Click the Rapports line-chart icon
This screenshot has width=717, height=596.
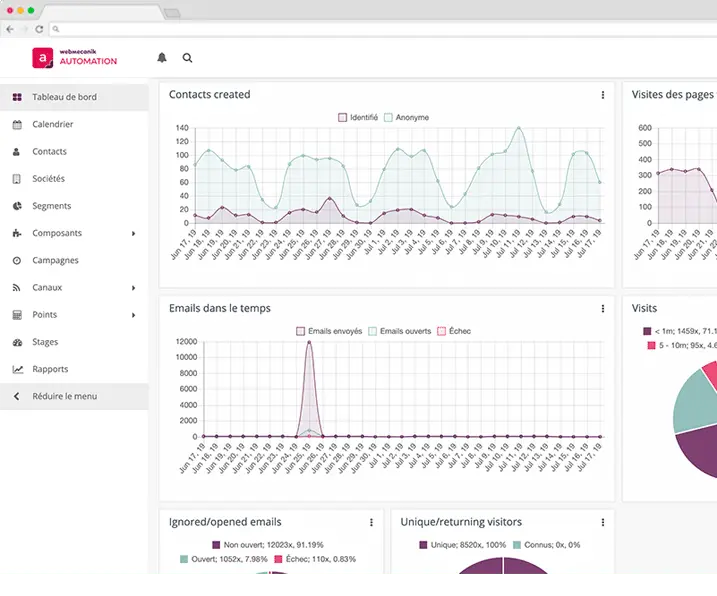(18, 369)
